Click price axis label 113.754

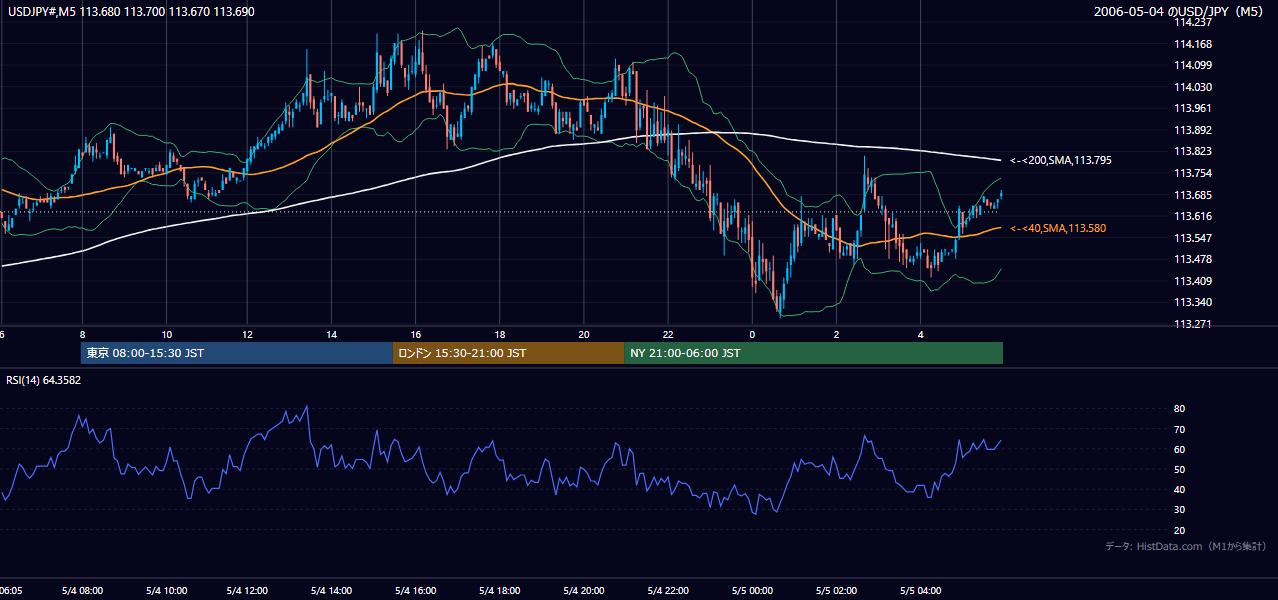point(1192,174)
